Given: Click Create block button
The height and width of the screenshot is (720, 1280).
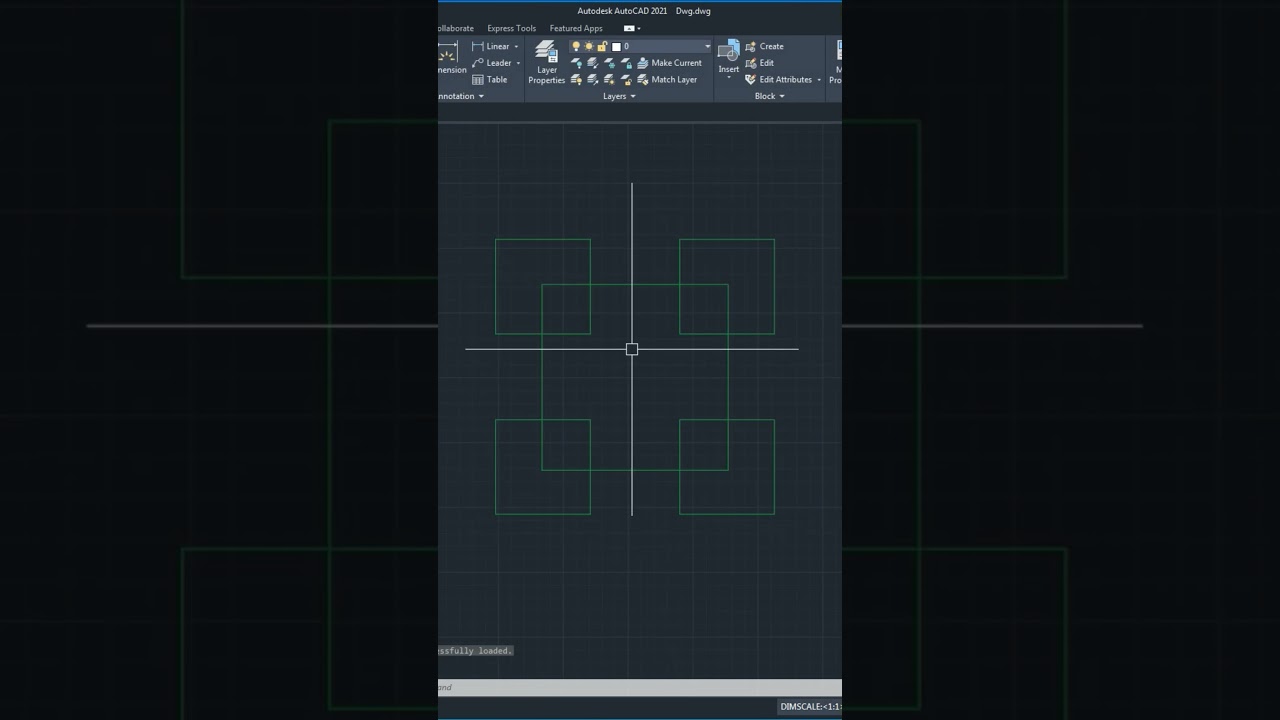Looking at the screenshot, I should (765, 46).
